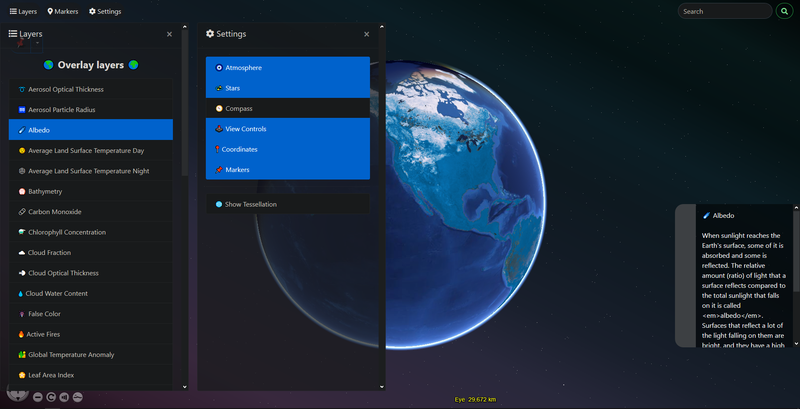Click into the Search input field
The height and width of the screenshot is (409, 800).
point(724,11)
